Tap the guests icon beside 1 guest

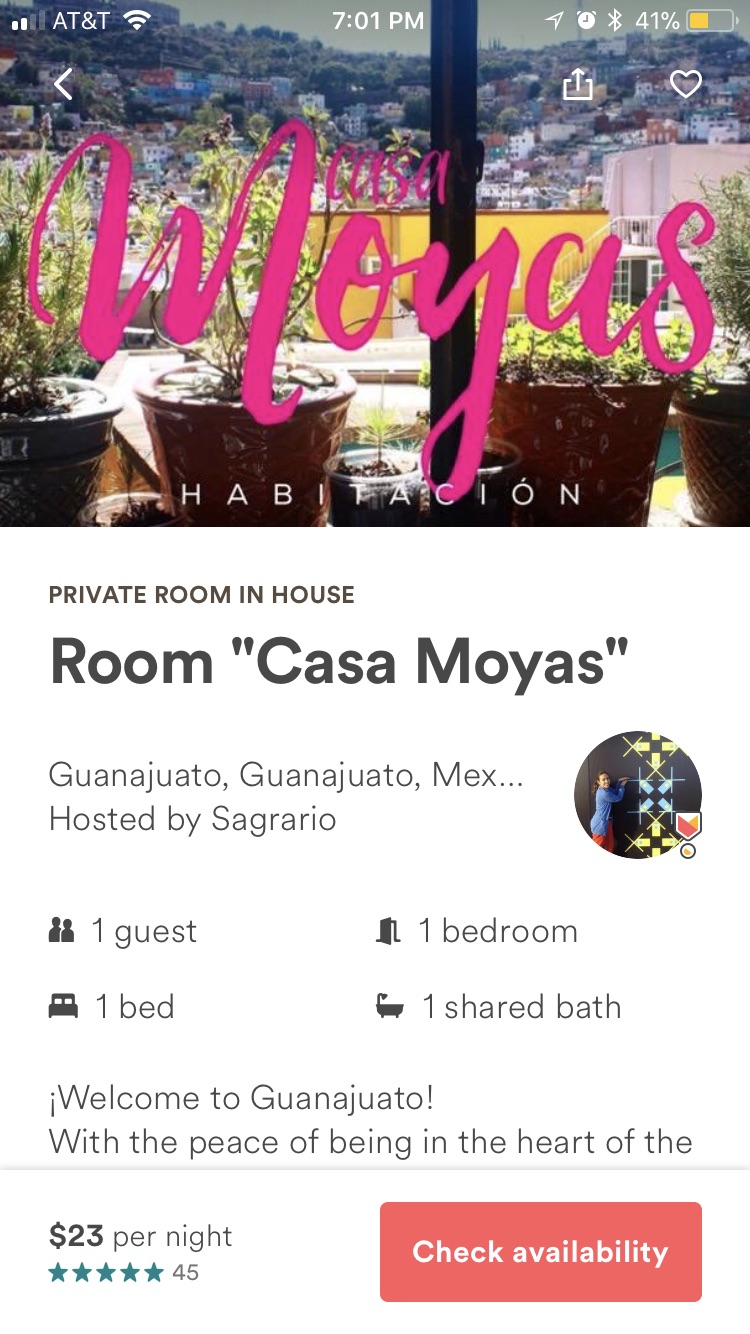(x=62, y=932)
